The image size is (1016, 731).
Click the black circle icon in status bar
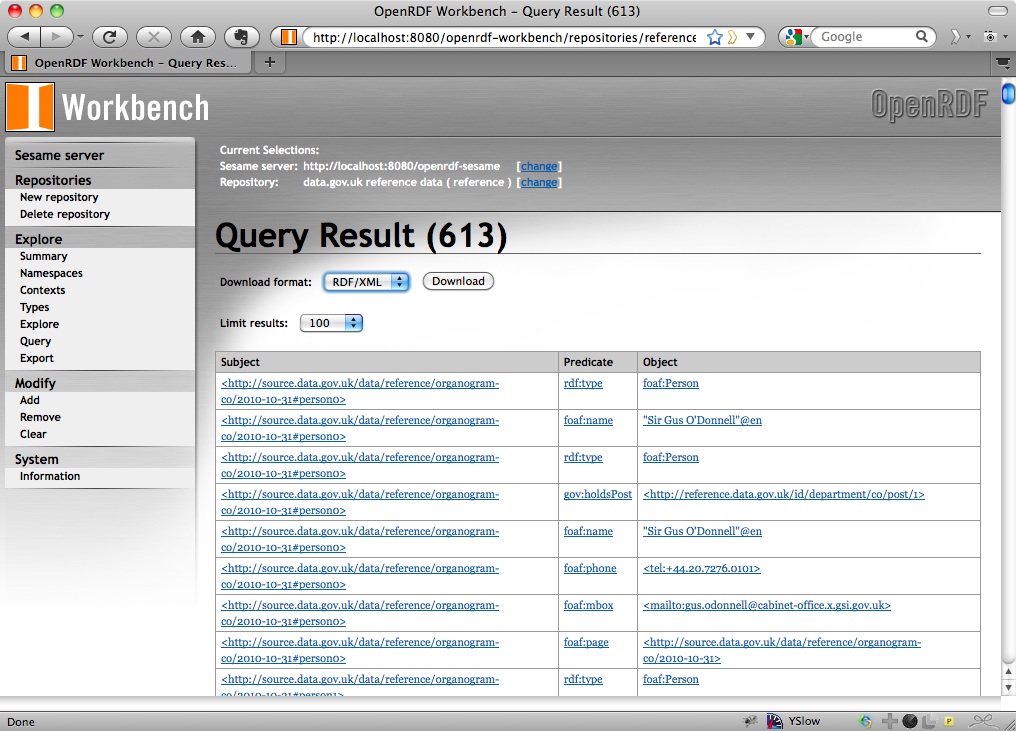910,721
